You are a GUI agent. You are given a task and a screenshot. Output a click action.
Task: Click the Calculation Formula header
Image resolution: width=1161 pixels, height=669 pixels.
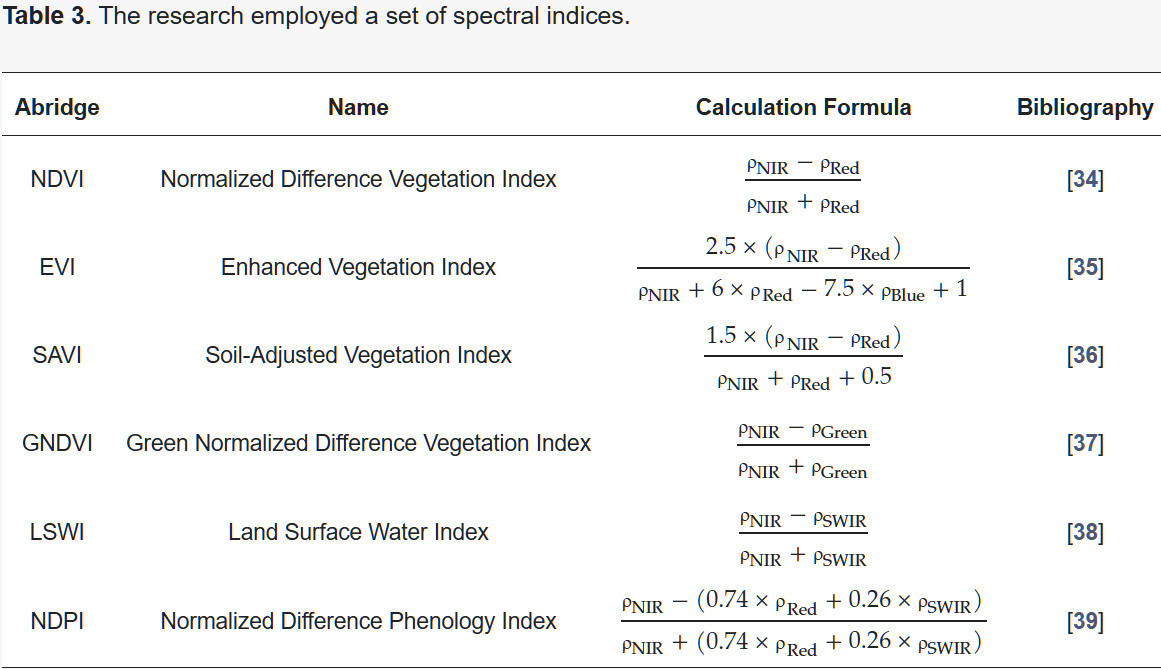coord(803,108)
